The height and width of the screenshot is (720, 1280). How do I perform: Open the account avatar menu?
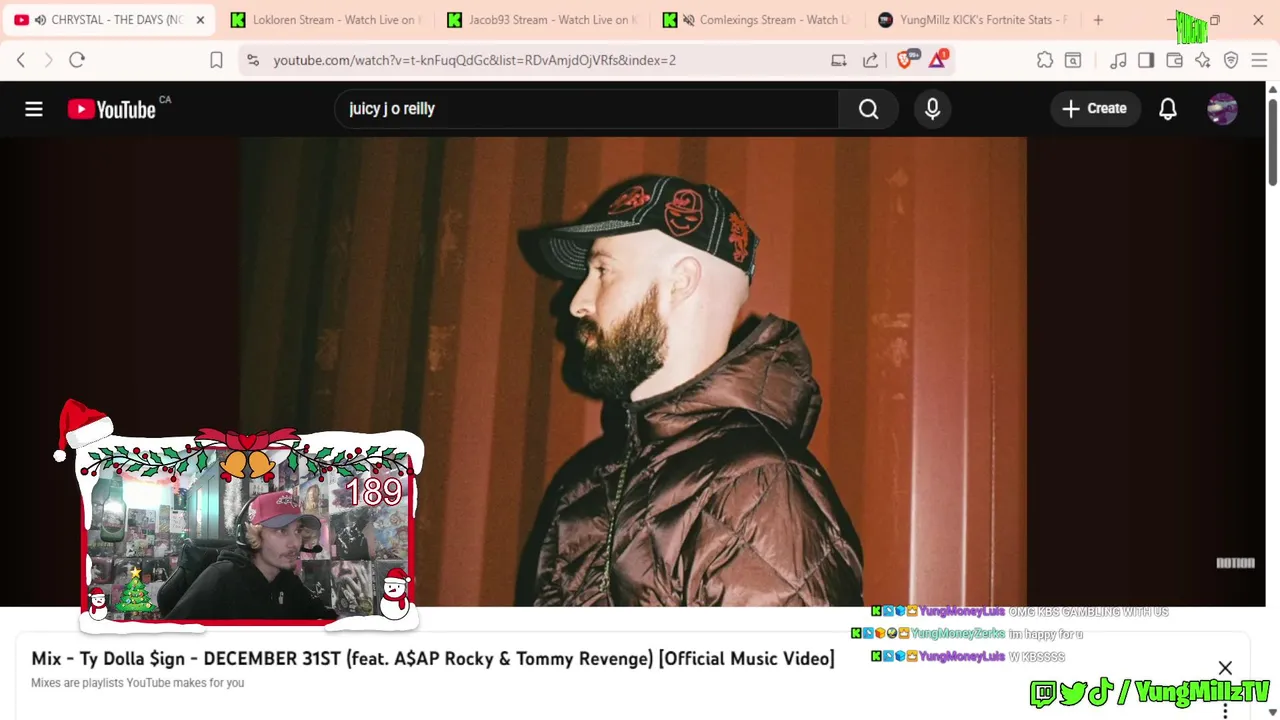tap(1222, 109)
